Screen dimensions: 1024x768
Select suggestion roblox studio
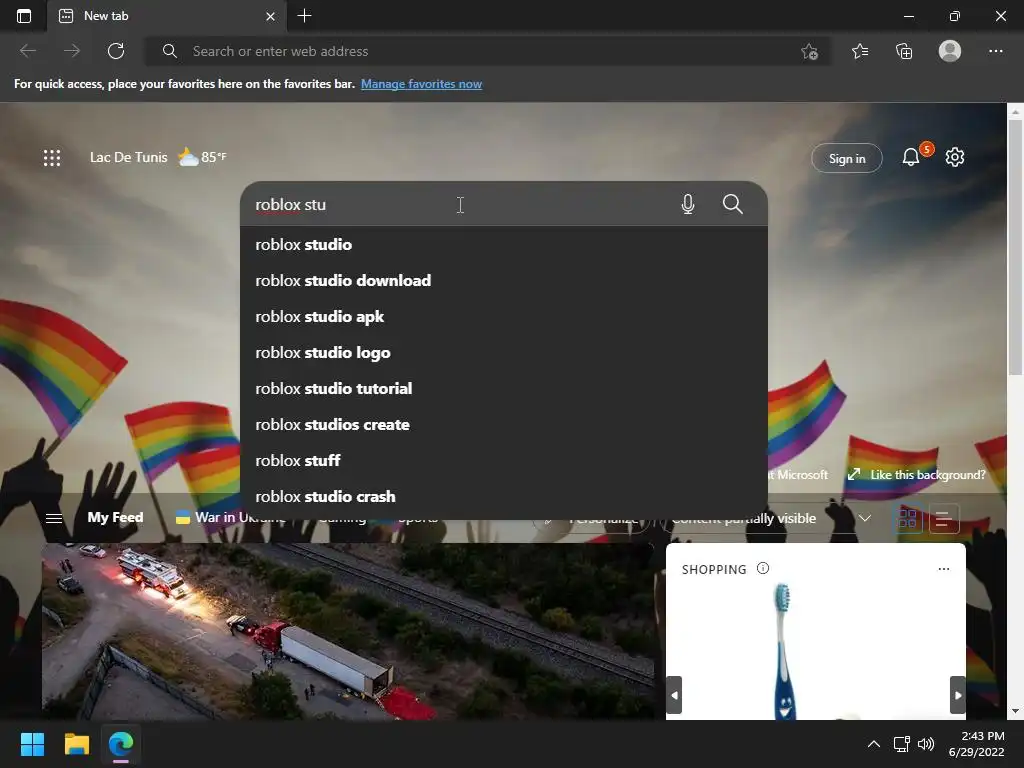(504, 244)
